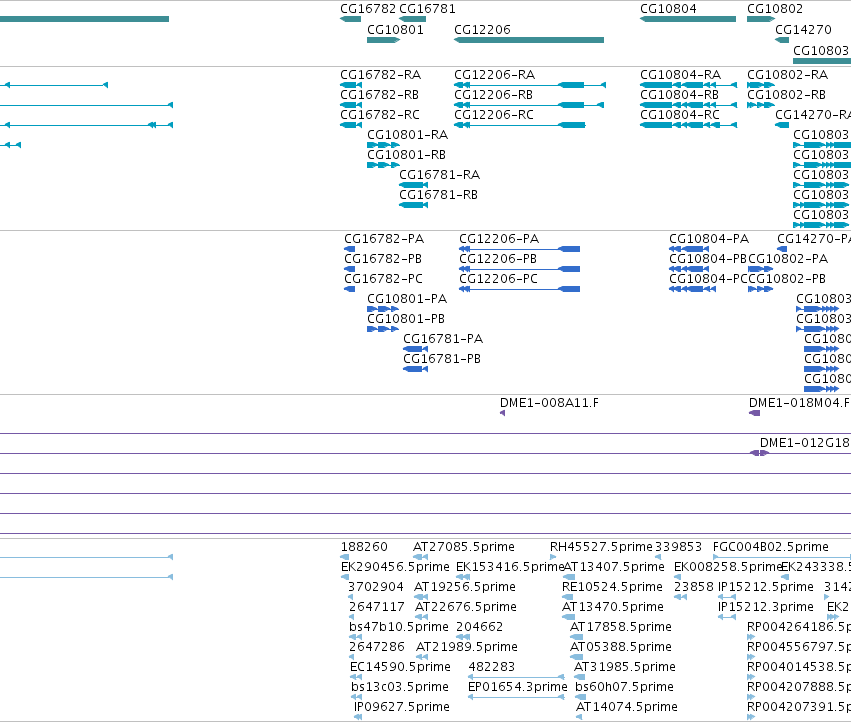
Task: Select EST FGC004B02.5prime
Action: [771, 547]
